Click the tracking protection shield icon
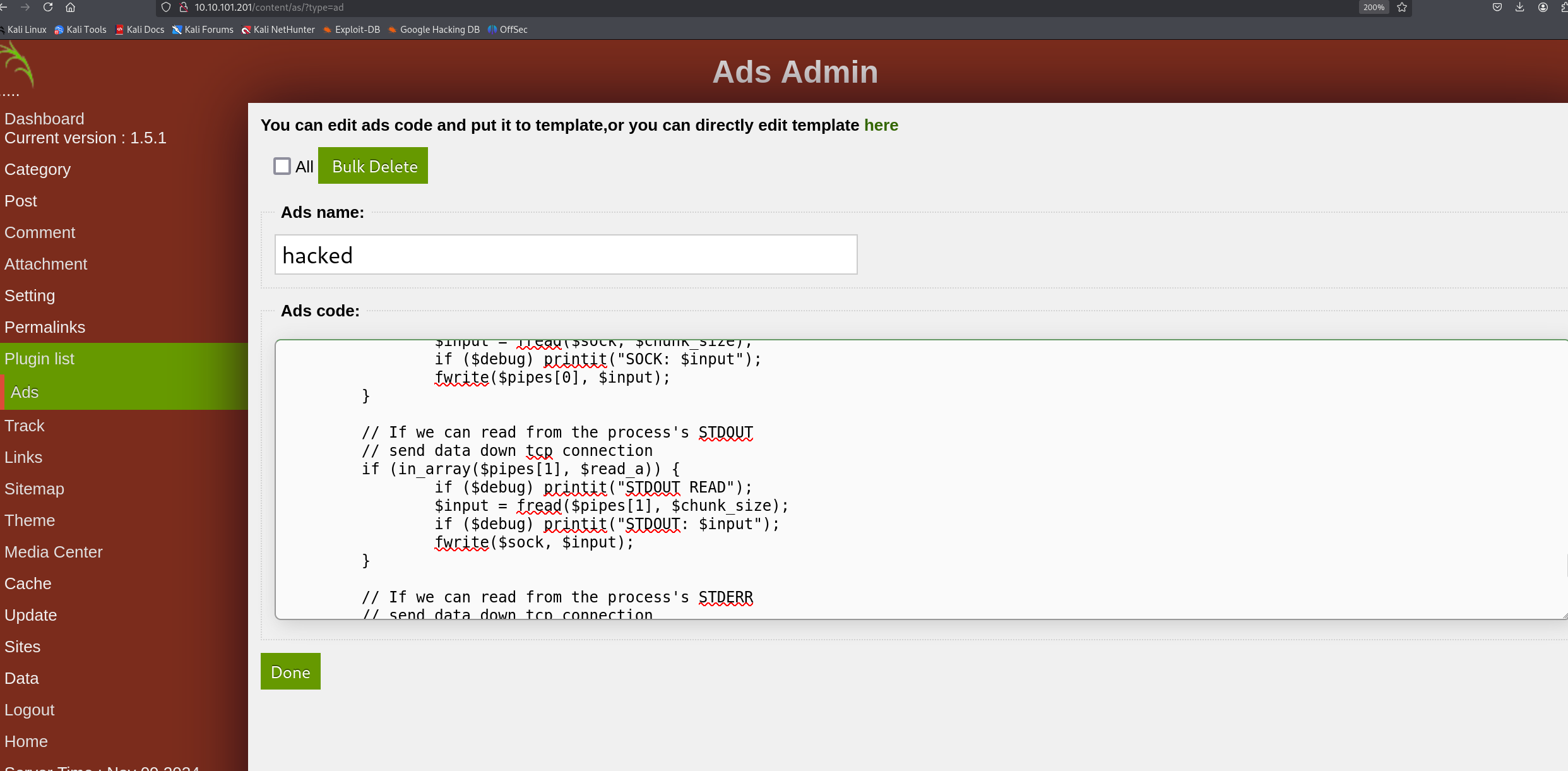 [x=166, y=8]
